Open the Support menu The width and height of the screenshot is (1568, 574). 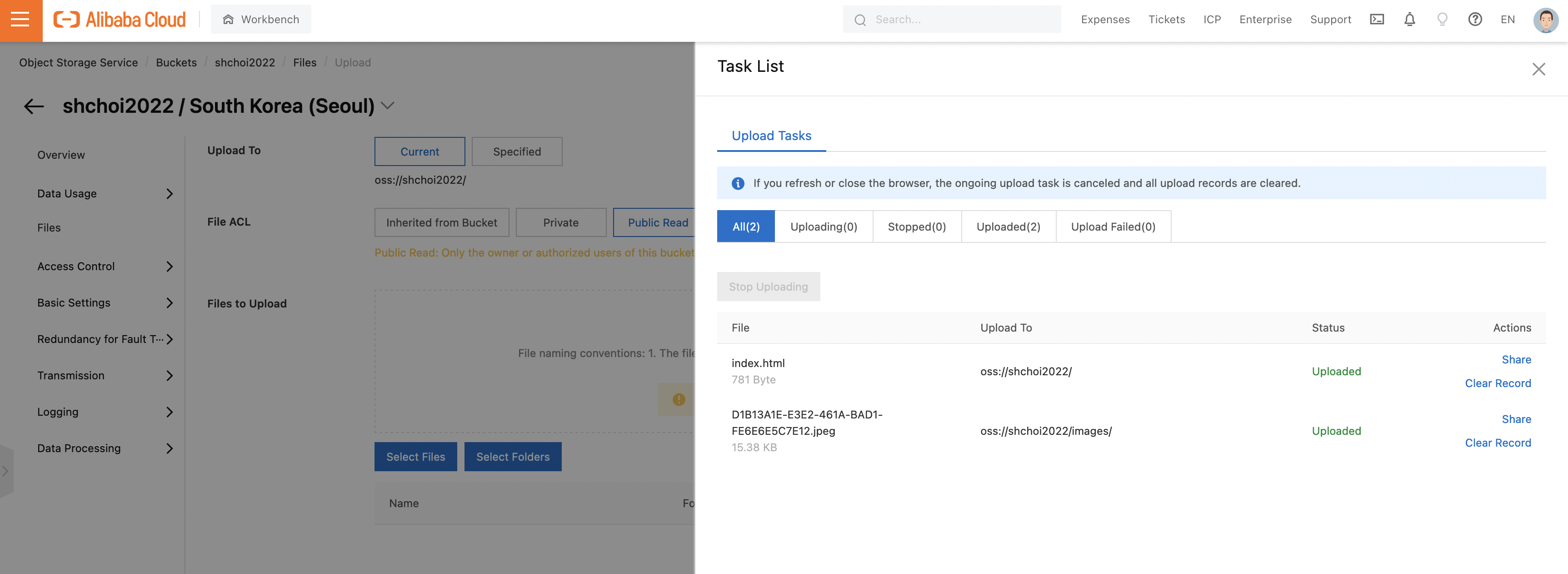[x=1330, y=20]
